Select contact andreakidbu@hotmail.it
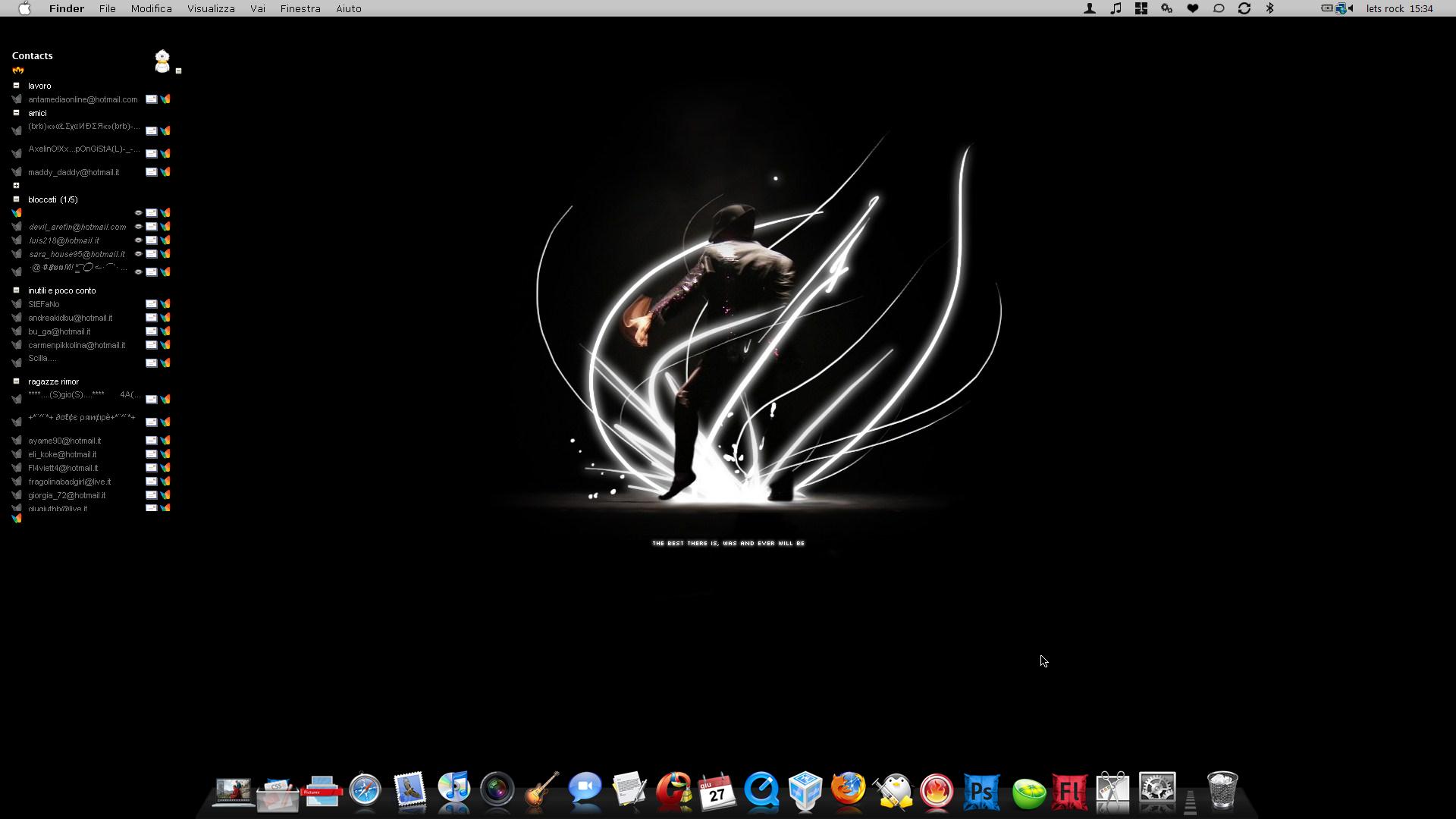 [71, 318]
